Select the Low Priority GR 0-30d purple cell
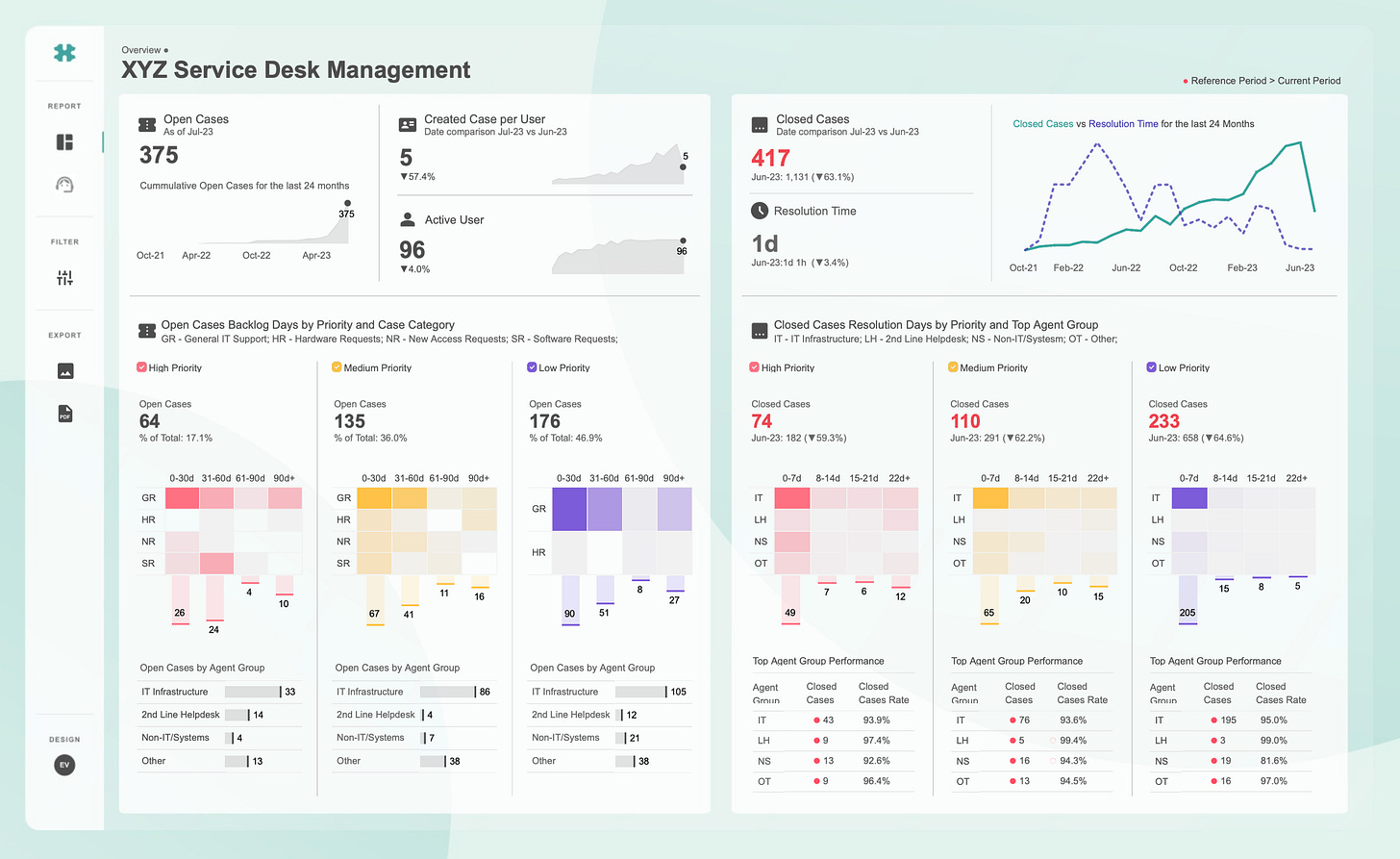Screen dimensions: 1400x859 (569, 509)
